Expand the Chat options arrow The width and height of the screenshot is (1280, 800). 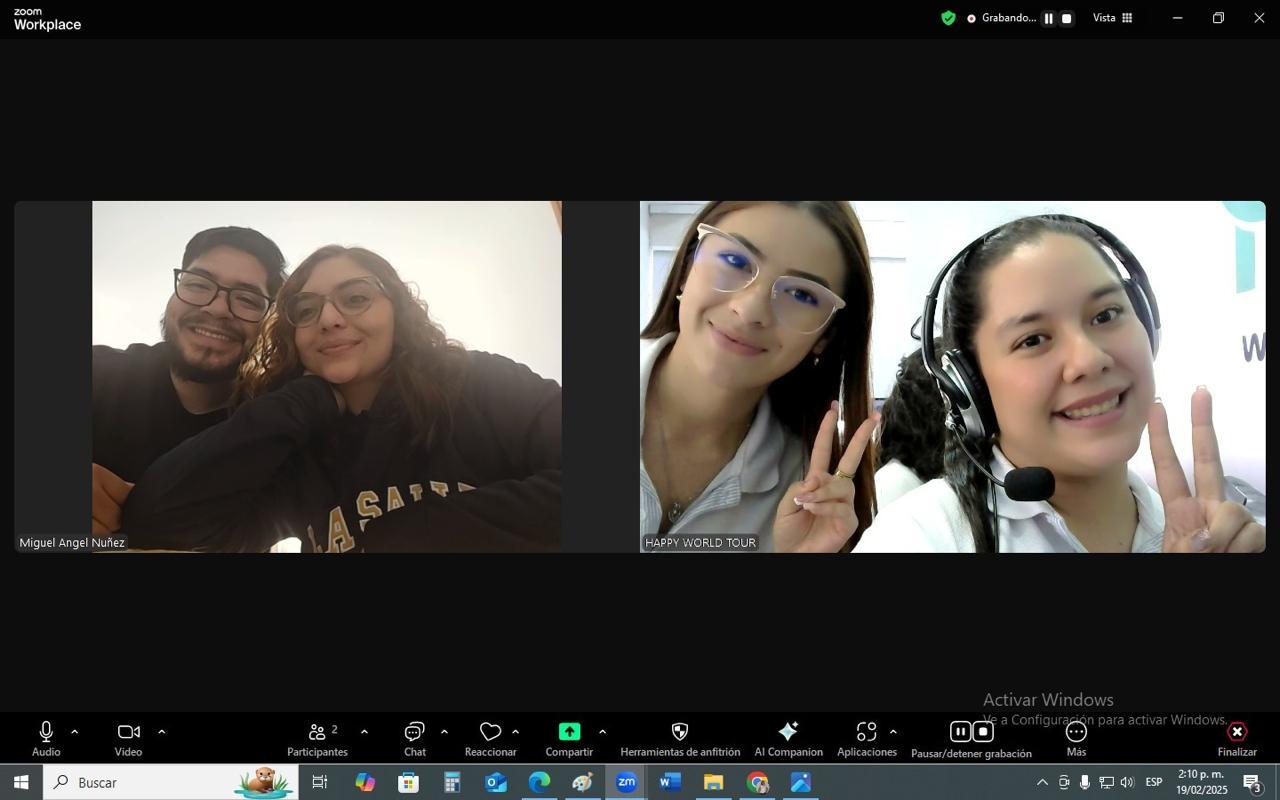[444, 732]
